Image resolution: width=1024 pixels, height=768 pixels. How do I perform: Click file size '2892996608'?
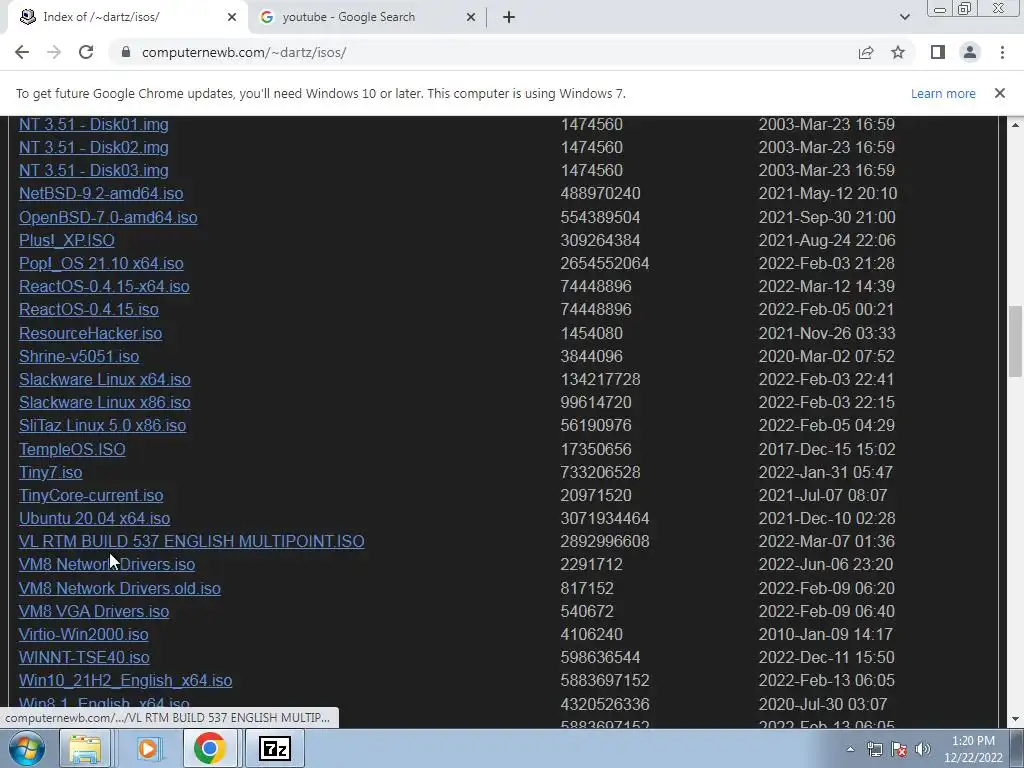(605, 541)
